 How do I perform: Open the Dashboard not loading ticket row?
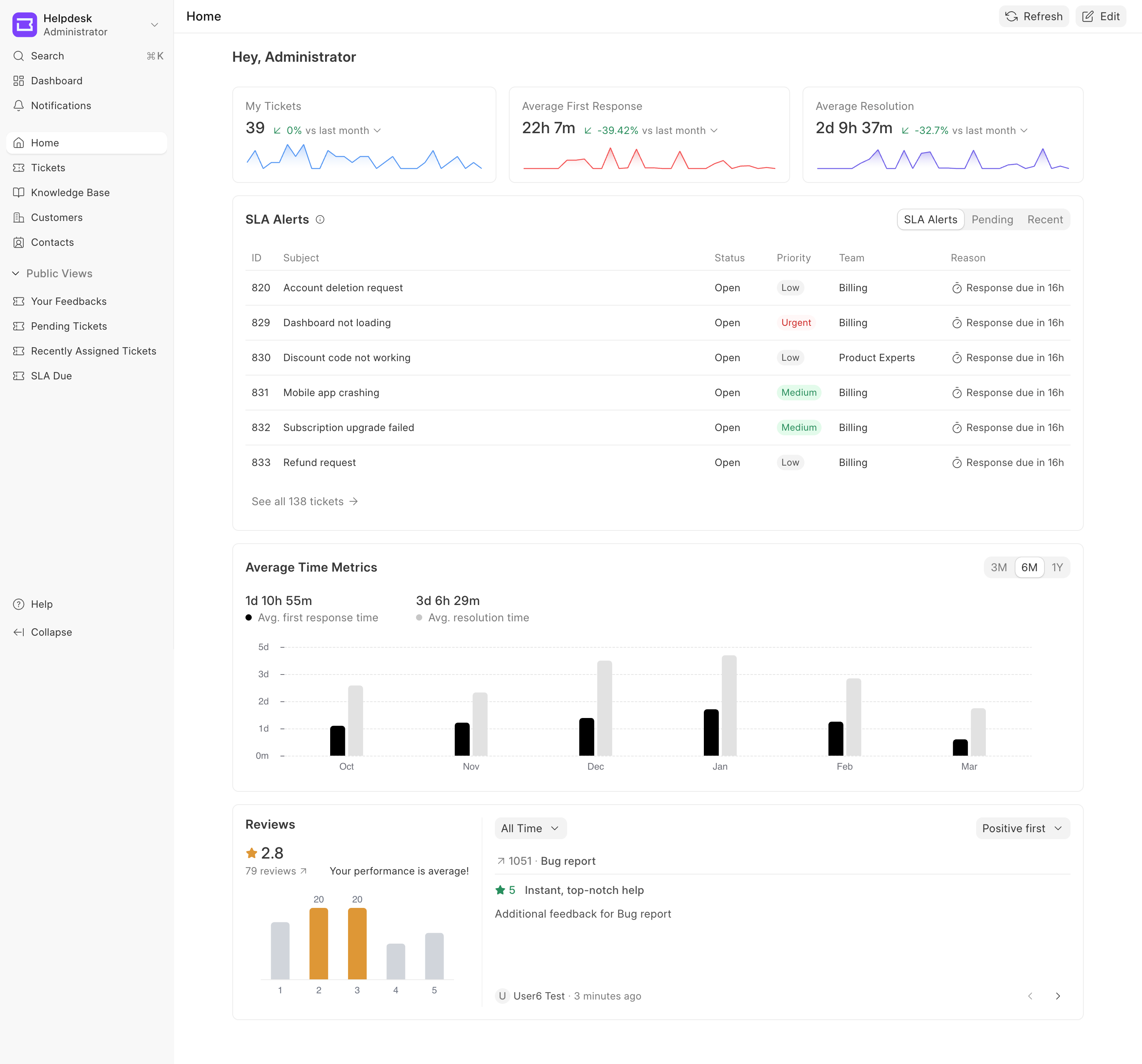(x=337, y=323)
